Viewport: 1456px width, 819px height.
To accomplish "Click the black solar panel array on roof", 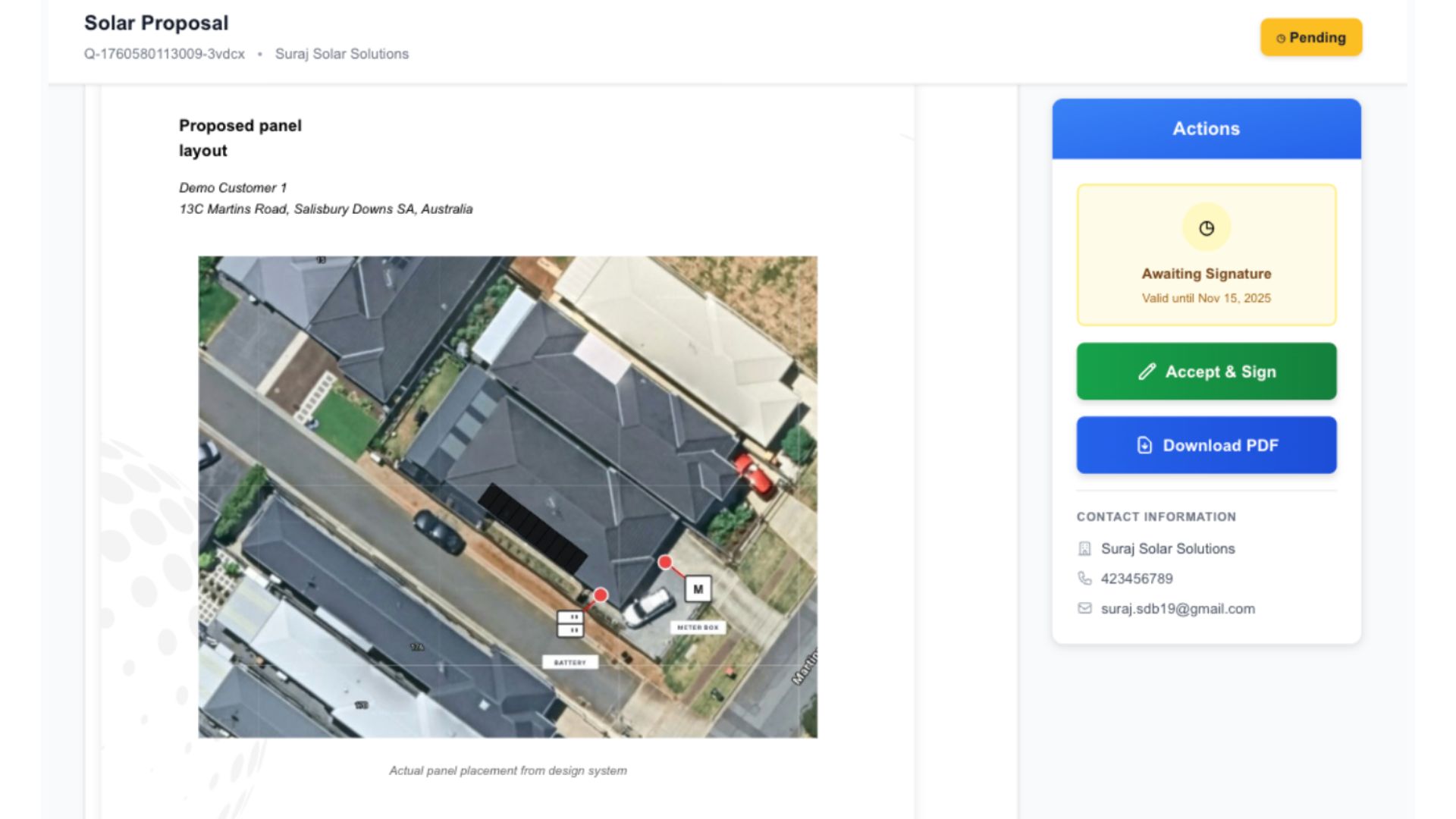I will (533, 529).
